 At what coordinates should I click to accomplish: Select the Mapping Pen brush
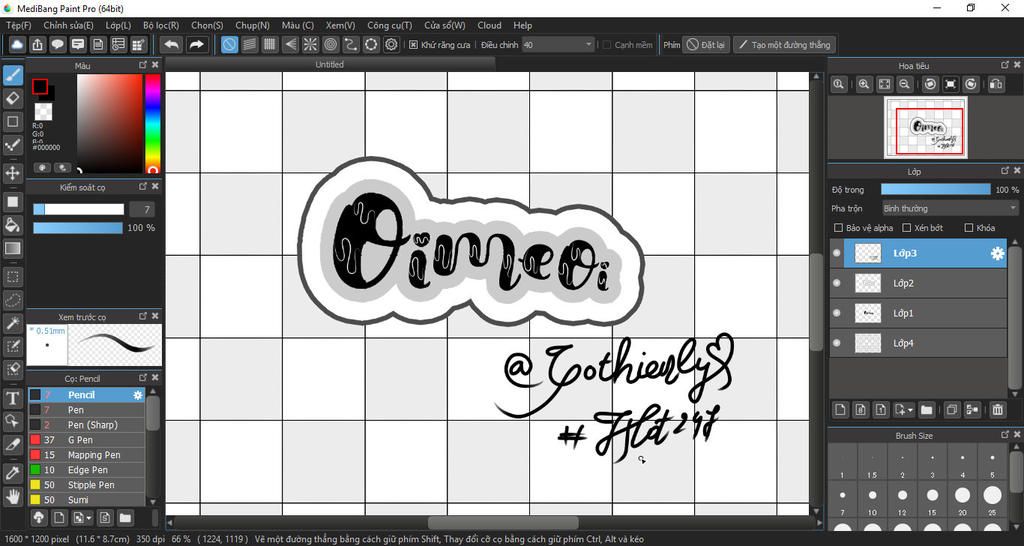tap(86, 455)
